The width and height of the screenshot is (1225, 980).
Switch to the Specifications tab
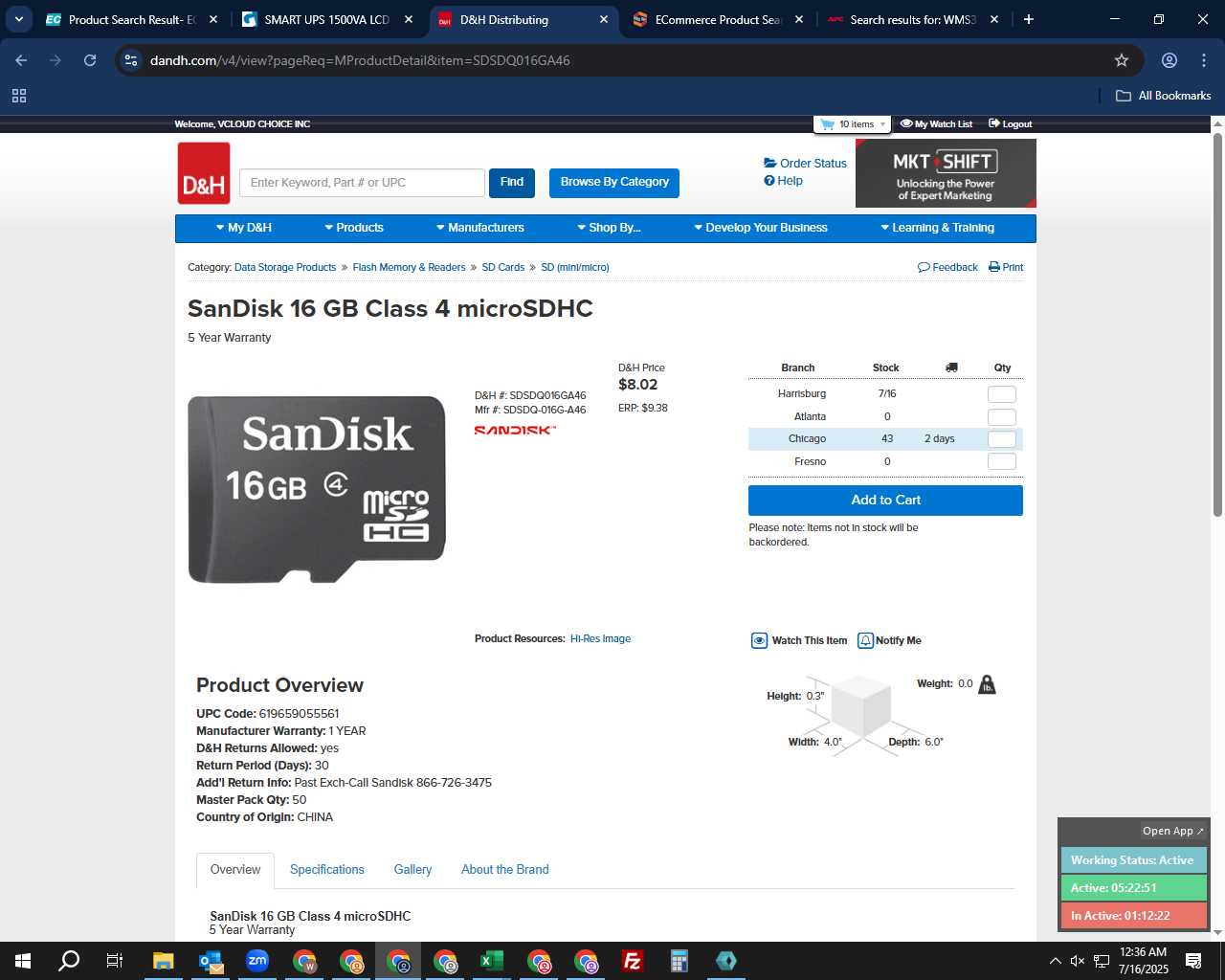click(x=327, y=869)
